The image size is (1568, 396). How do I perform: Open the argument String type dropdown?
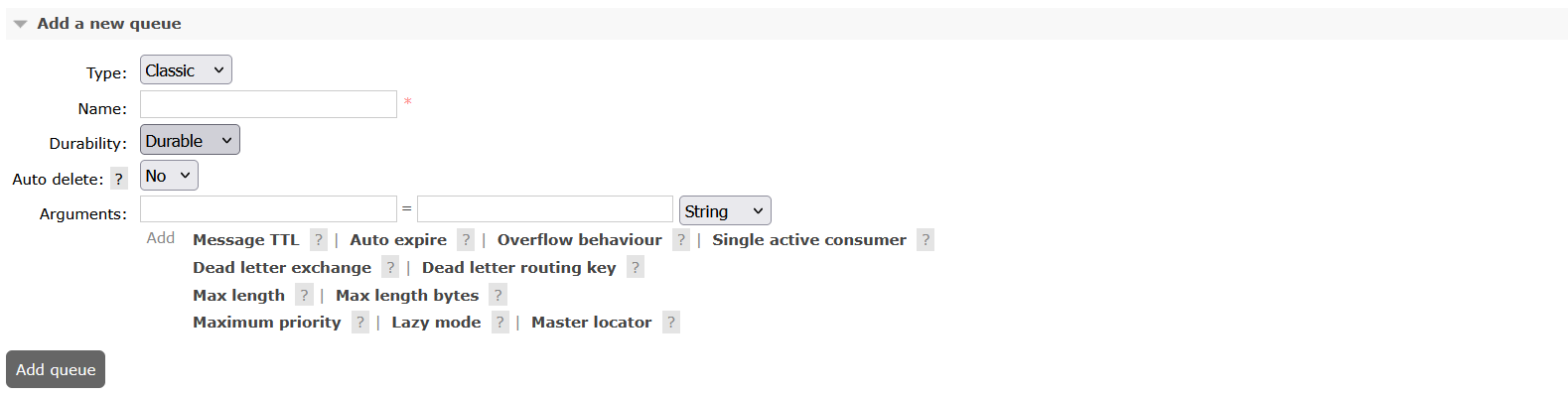tap(725, 210)
